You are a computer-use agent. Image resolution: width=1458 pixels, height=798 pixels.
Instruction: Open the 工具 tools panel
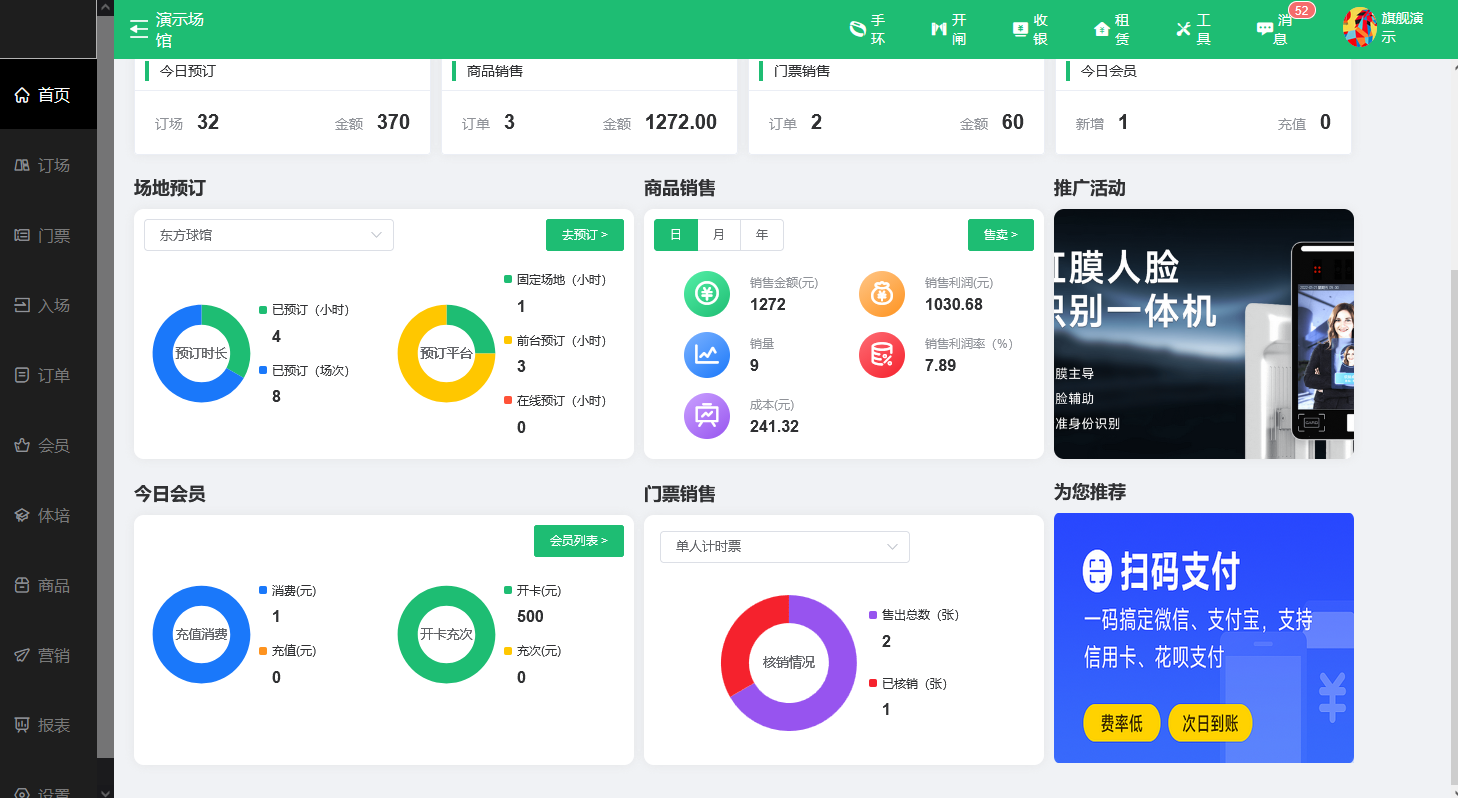click(x=1194, y=28)
